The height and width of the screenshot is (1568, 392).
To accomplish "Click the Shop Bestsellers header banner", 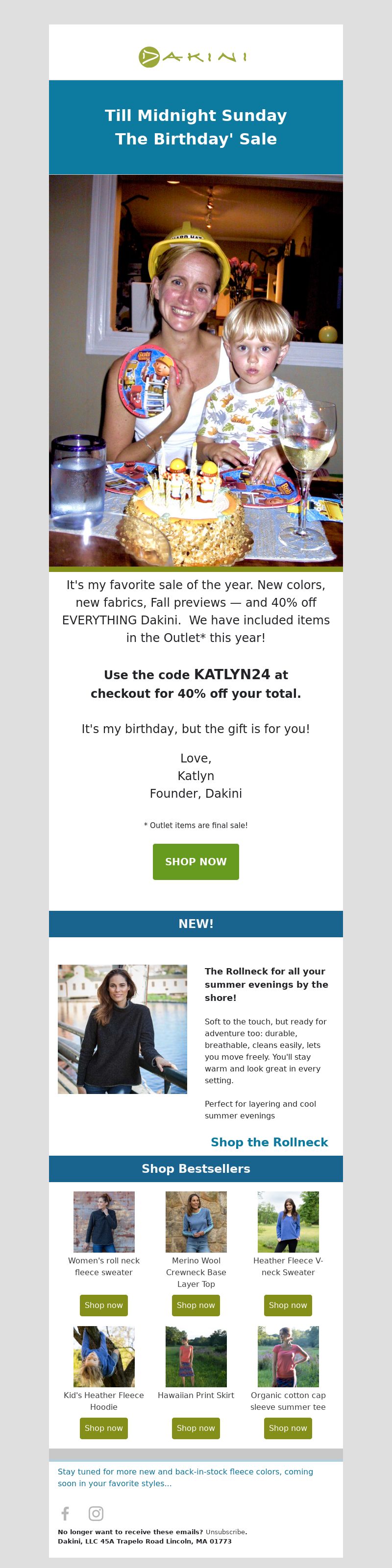I will click(196, 1169).
